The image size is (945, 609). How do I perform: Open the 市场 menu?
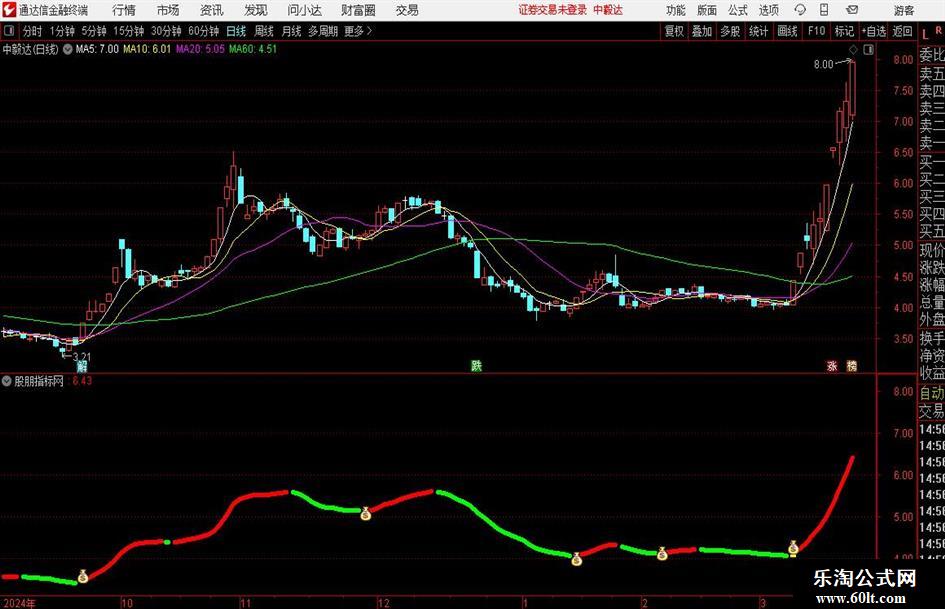(168, 10)
